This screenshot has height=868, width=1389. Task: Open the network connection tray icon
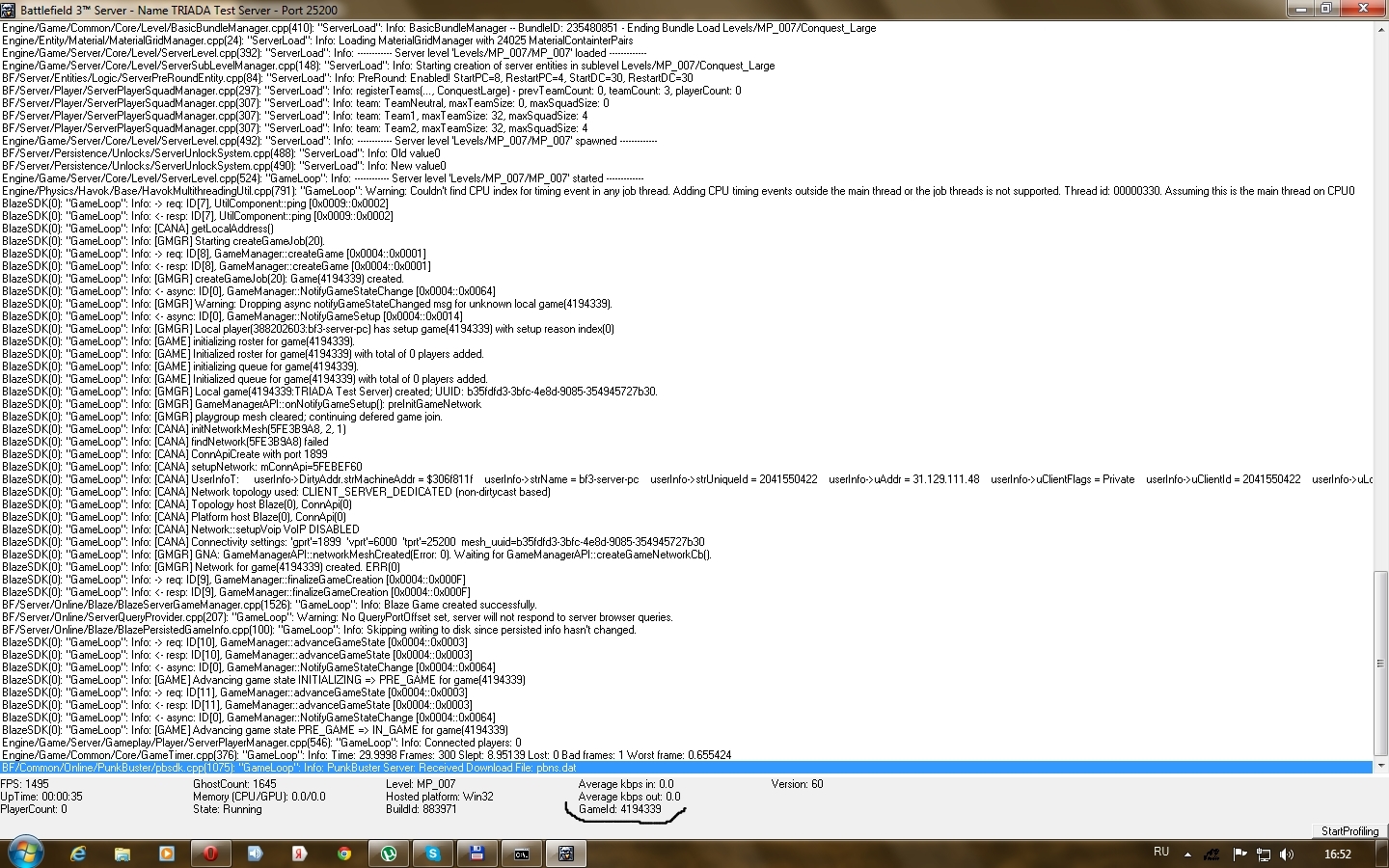tap(1263, 854)
